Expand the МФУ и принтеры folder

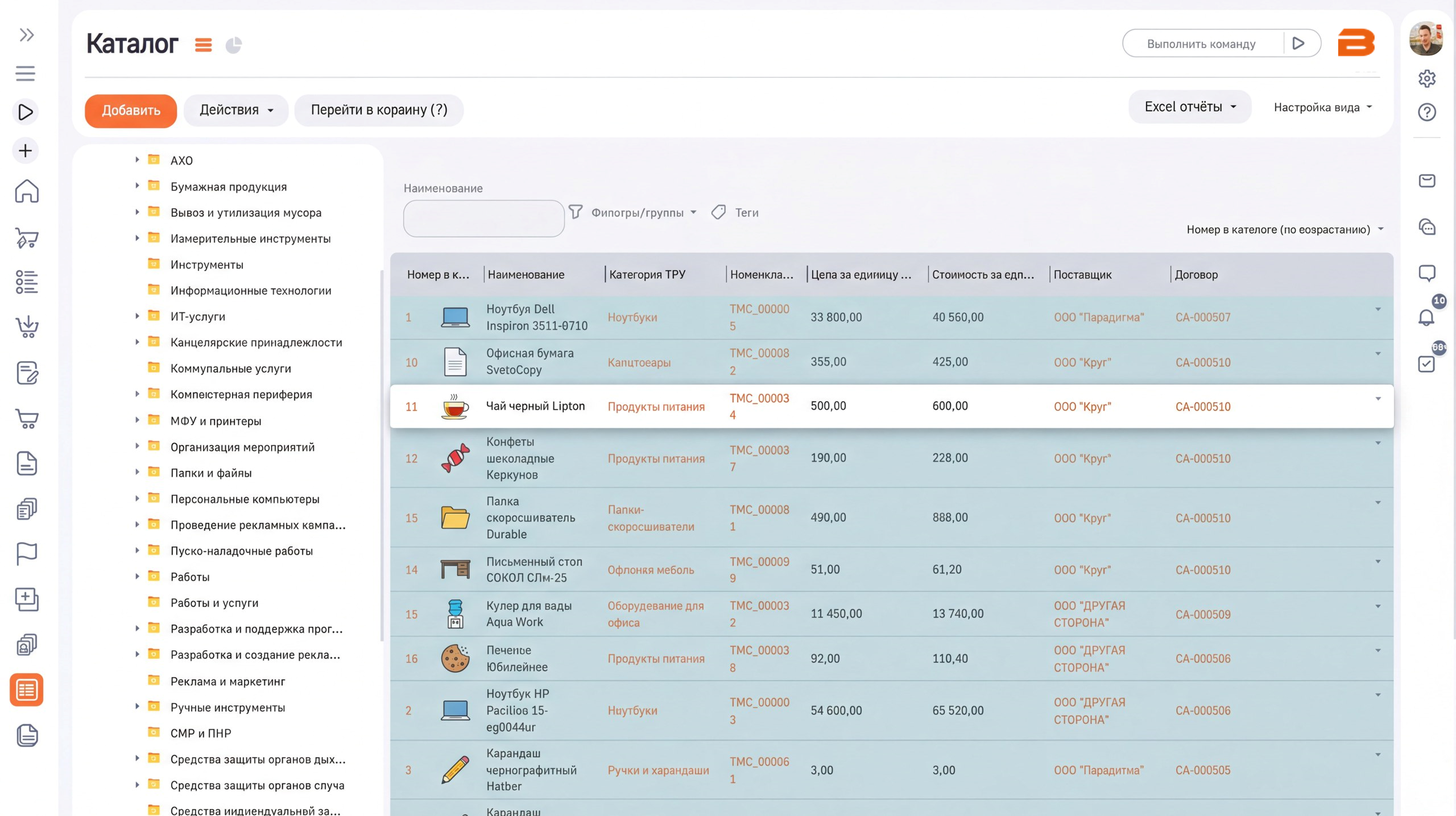pos(137,420)
